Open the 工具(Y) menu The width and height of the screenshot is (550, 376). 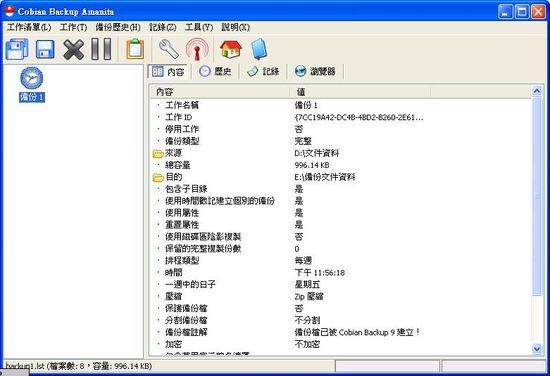point(199,27)
